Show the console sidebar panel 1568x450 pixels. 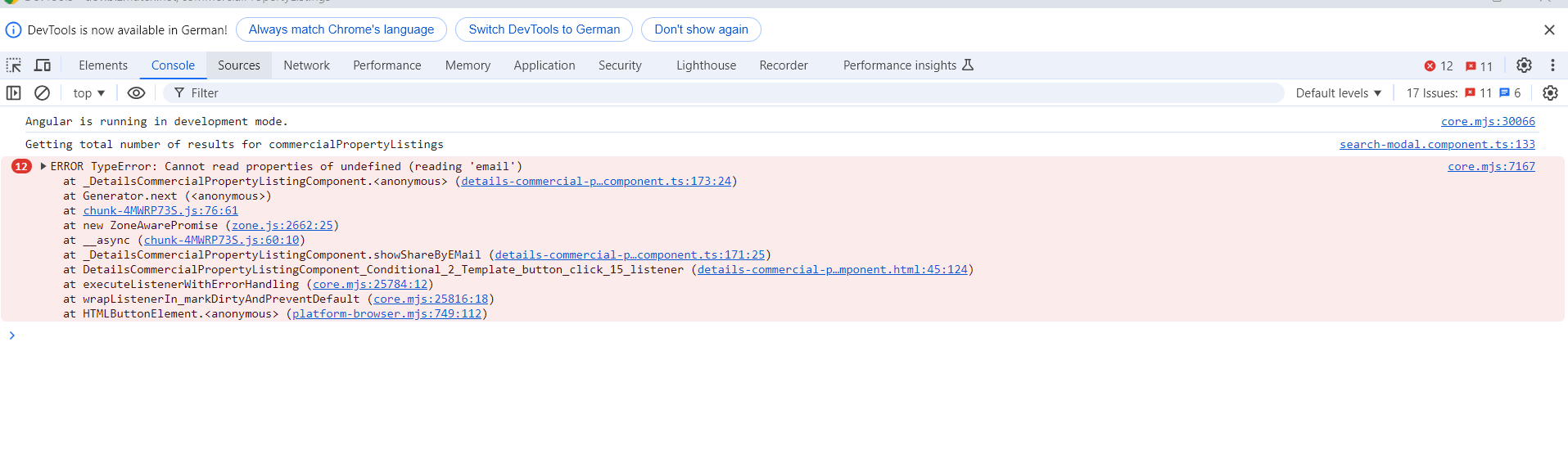coord(14,93)
